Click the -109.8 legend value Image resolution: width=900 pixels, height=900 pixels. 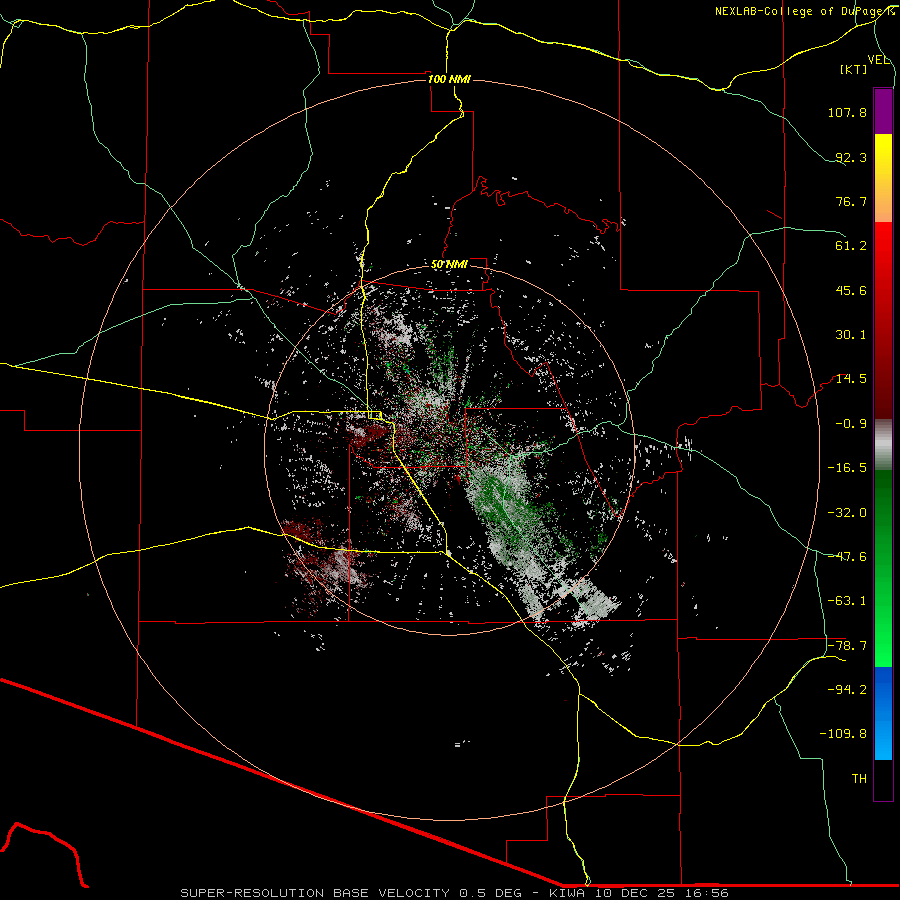pyautogui.click(x=843, y=734)
